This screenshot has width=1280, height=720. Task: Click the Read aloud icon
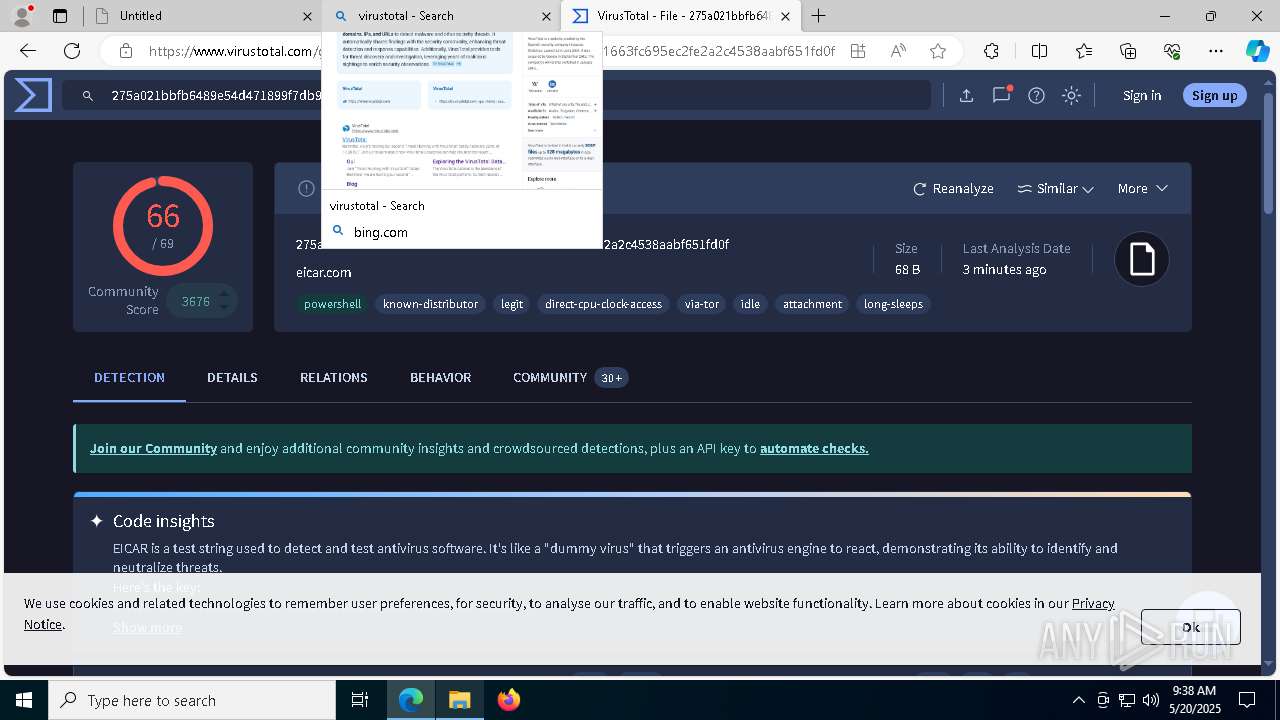tap(898, 51)
